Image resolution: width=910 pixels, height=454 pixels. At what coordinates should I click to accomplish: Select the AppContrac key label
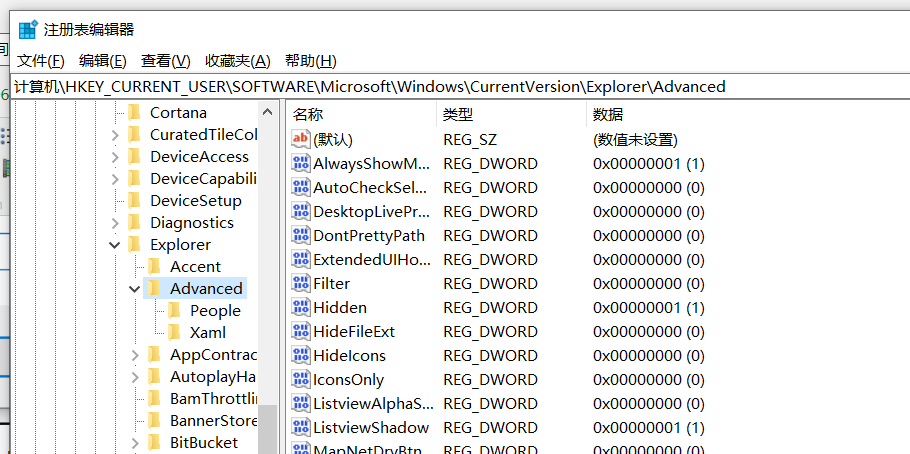pos(214,355)
